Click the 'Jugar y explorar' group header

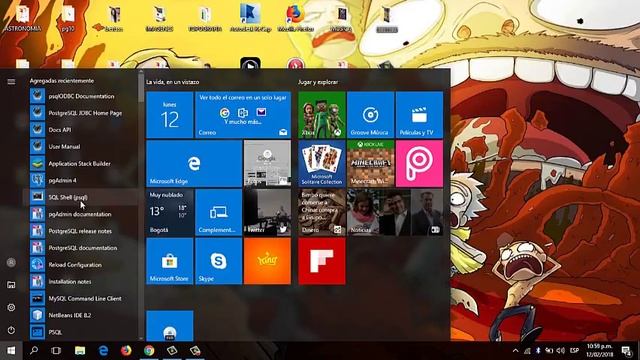[318, 82]
